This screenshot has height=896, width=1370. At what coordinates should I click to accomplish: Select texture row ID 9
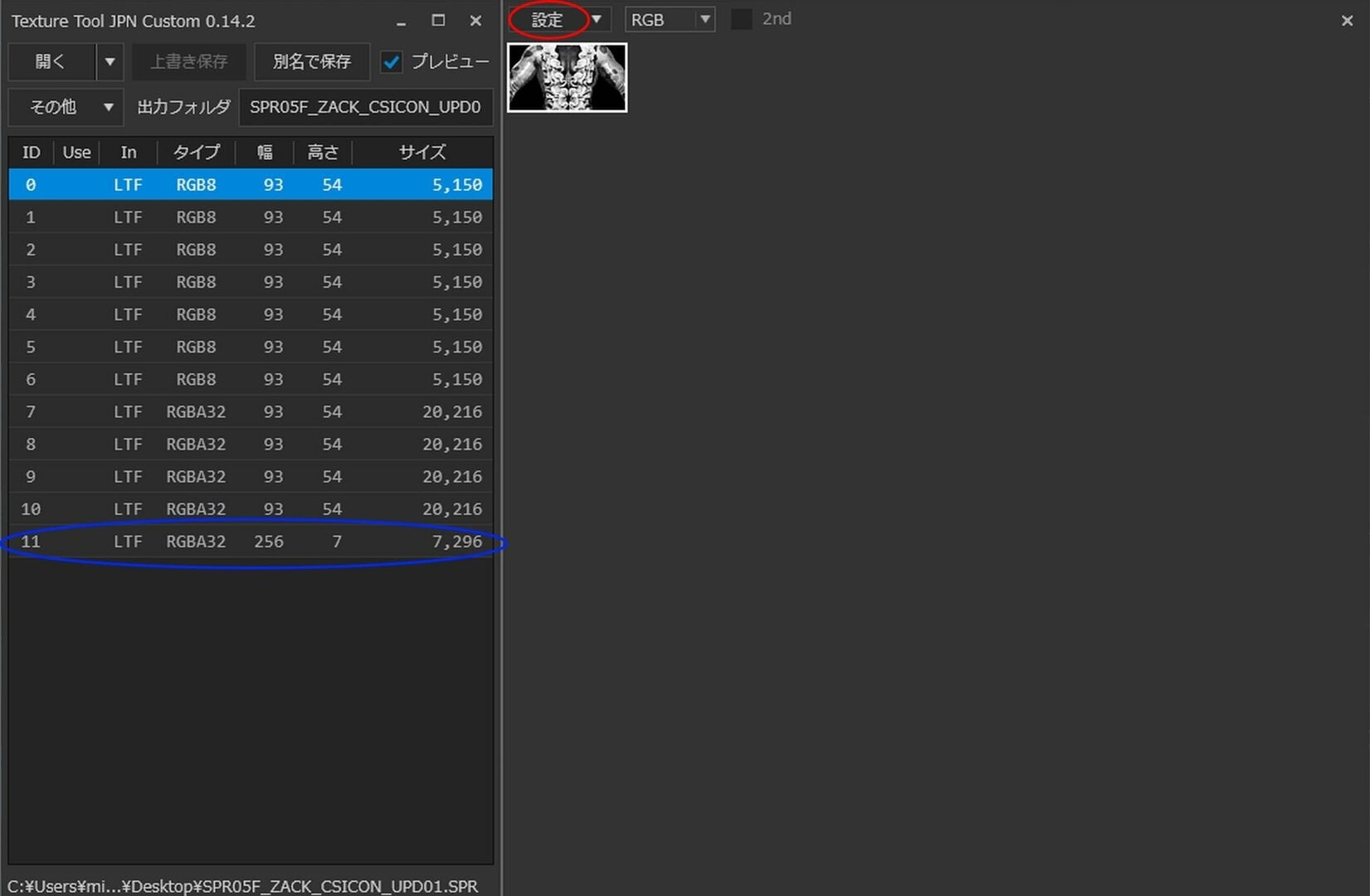(251, 475)
